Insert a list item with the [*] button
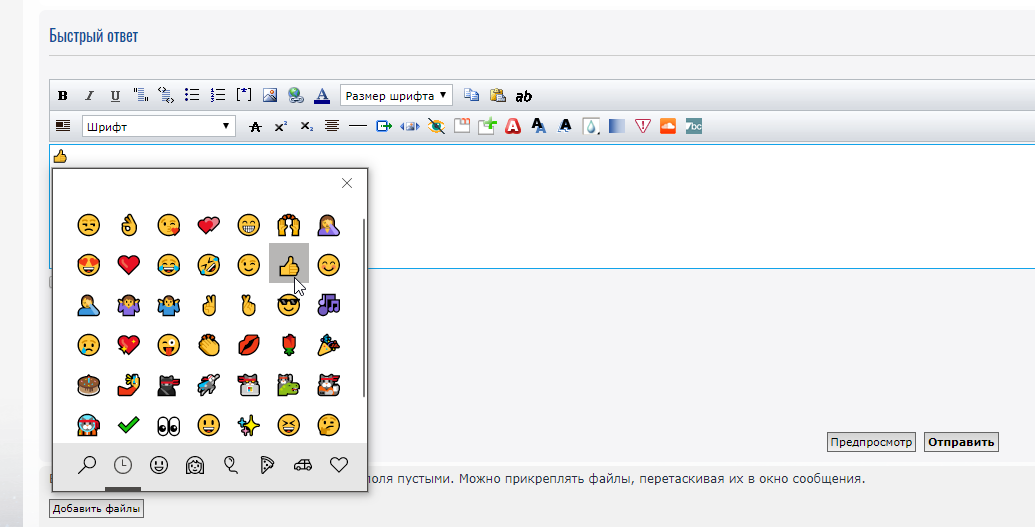 (x=244, y=94)
